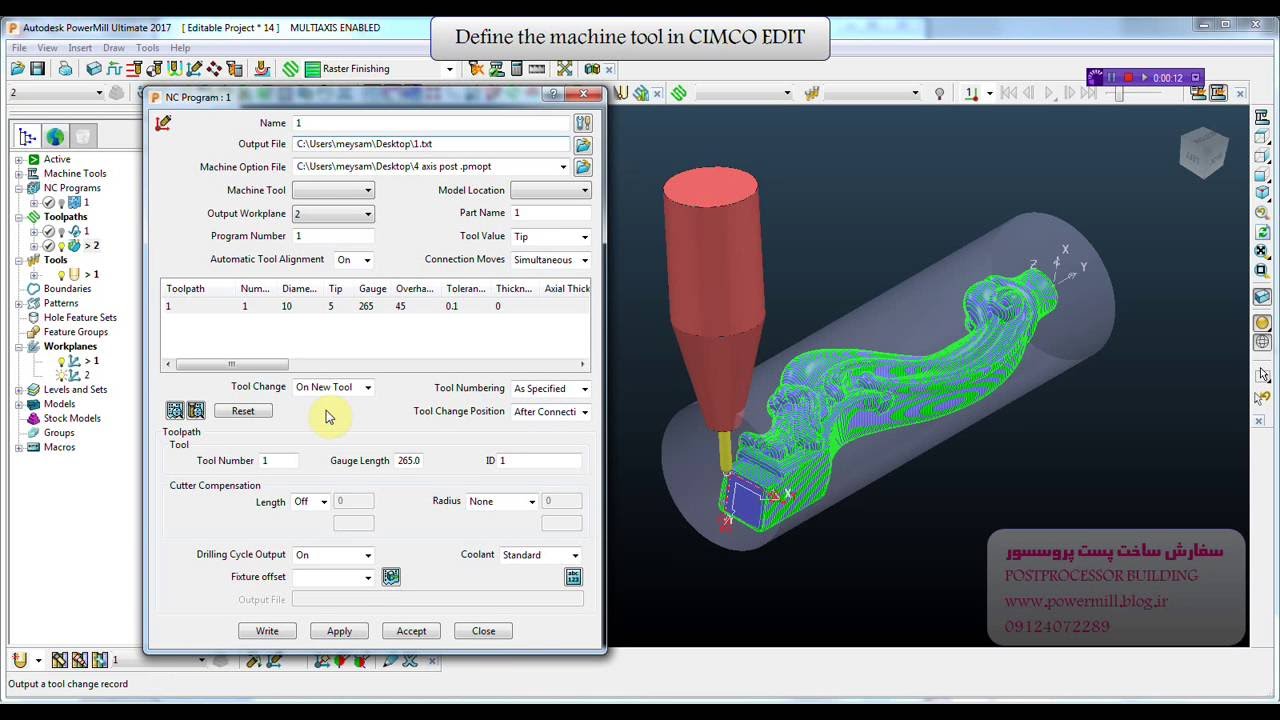This screenshot has height=720, width=1280.
Task: Switch to the recycle bin tab in explorer
Action: [83, 137]
